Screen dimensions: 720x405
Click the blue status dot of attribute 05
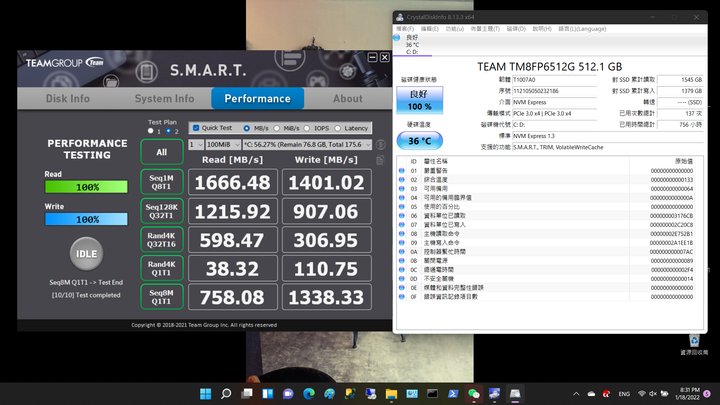(x=402, y=207)
